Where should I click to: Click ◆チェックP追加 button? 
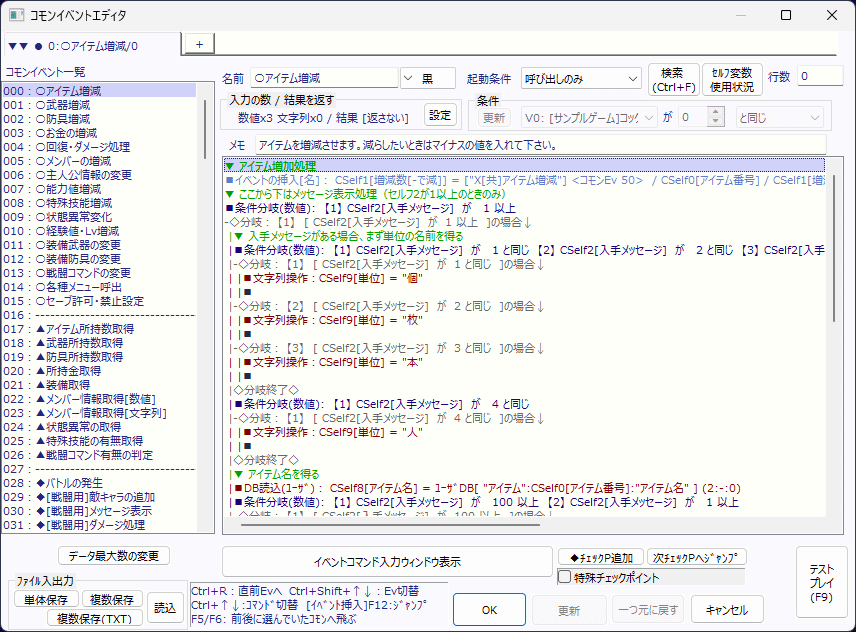click(600, 557)
